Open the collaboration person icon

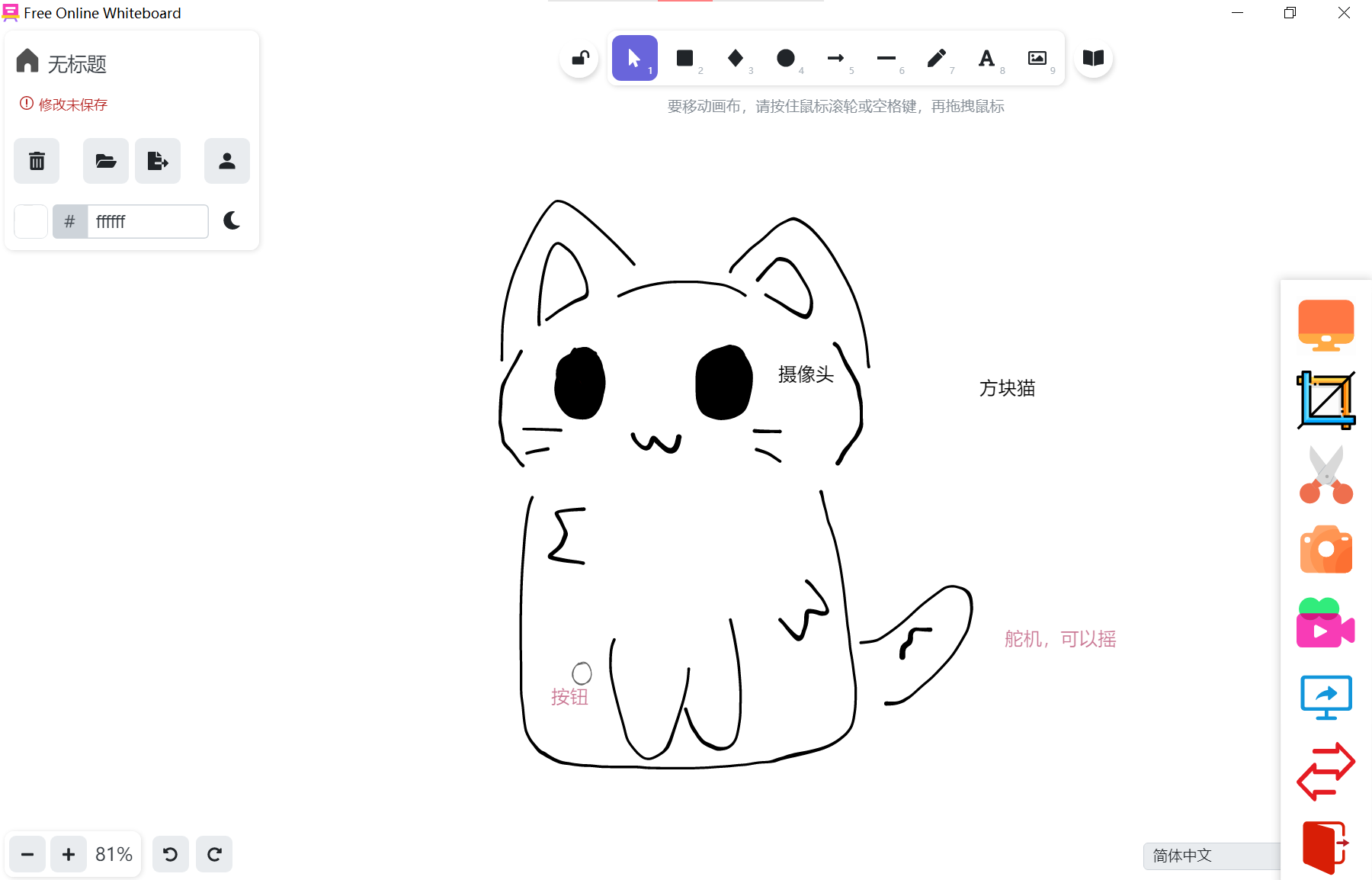click(227, 161)
